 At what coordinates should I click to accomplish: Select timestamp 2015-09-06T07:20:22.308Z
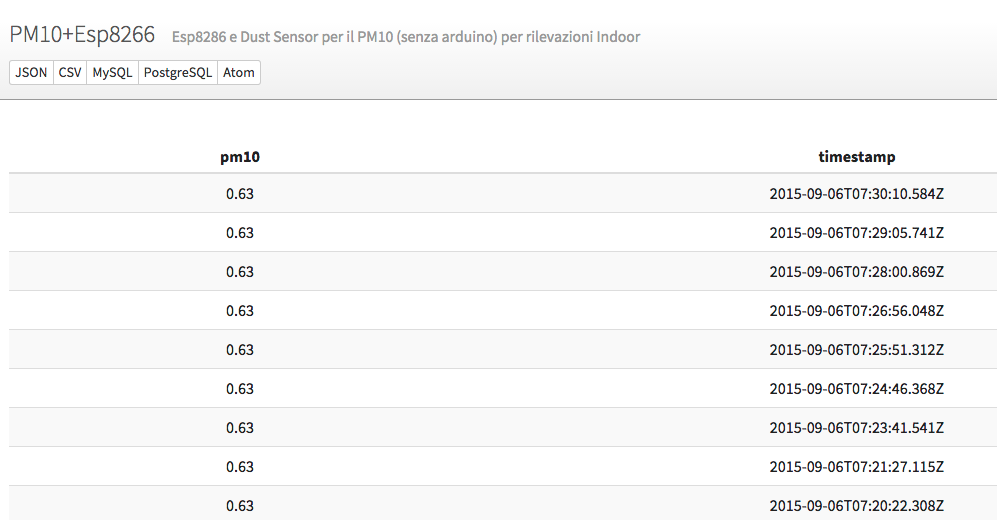856,505
